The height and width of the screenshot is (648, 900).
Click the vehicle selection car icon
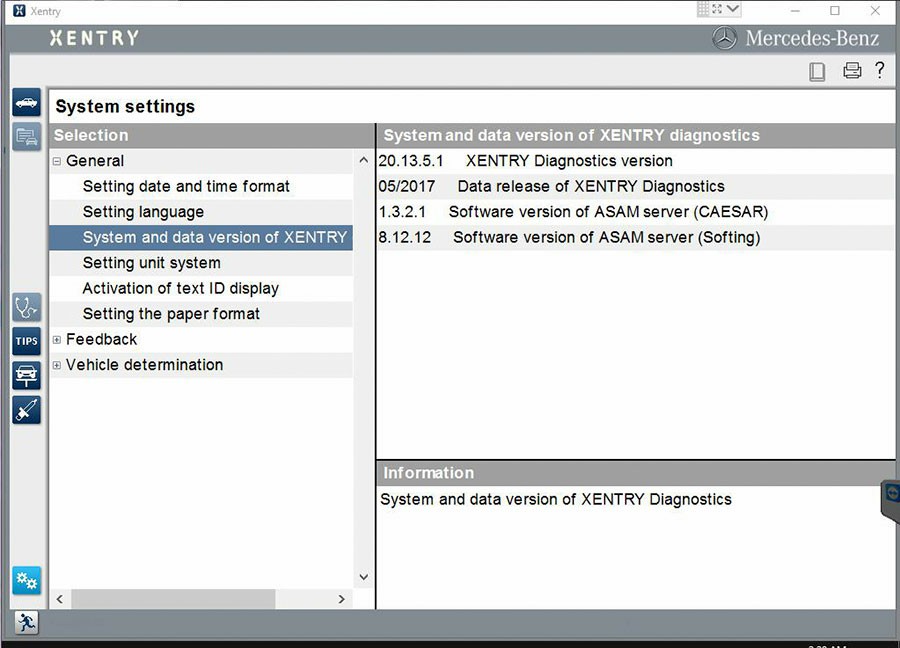pos(27,102)
